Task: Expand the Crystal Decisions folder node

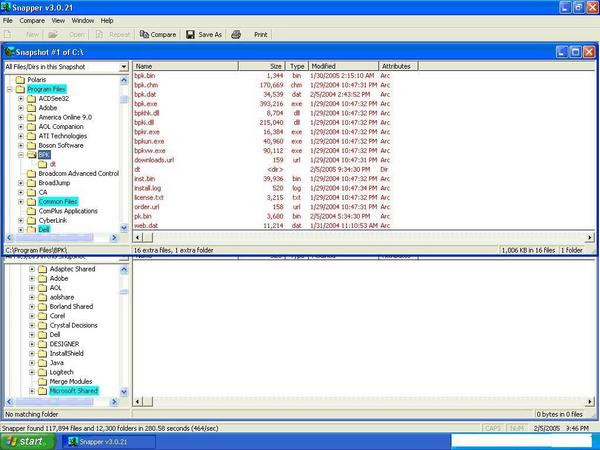Action: click(32, 325)
